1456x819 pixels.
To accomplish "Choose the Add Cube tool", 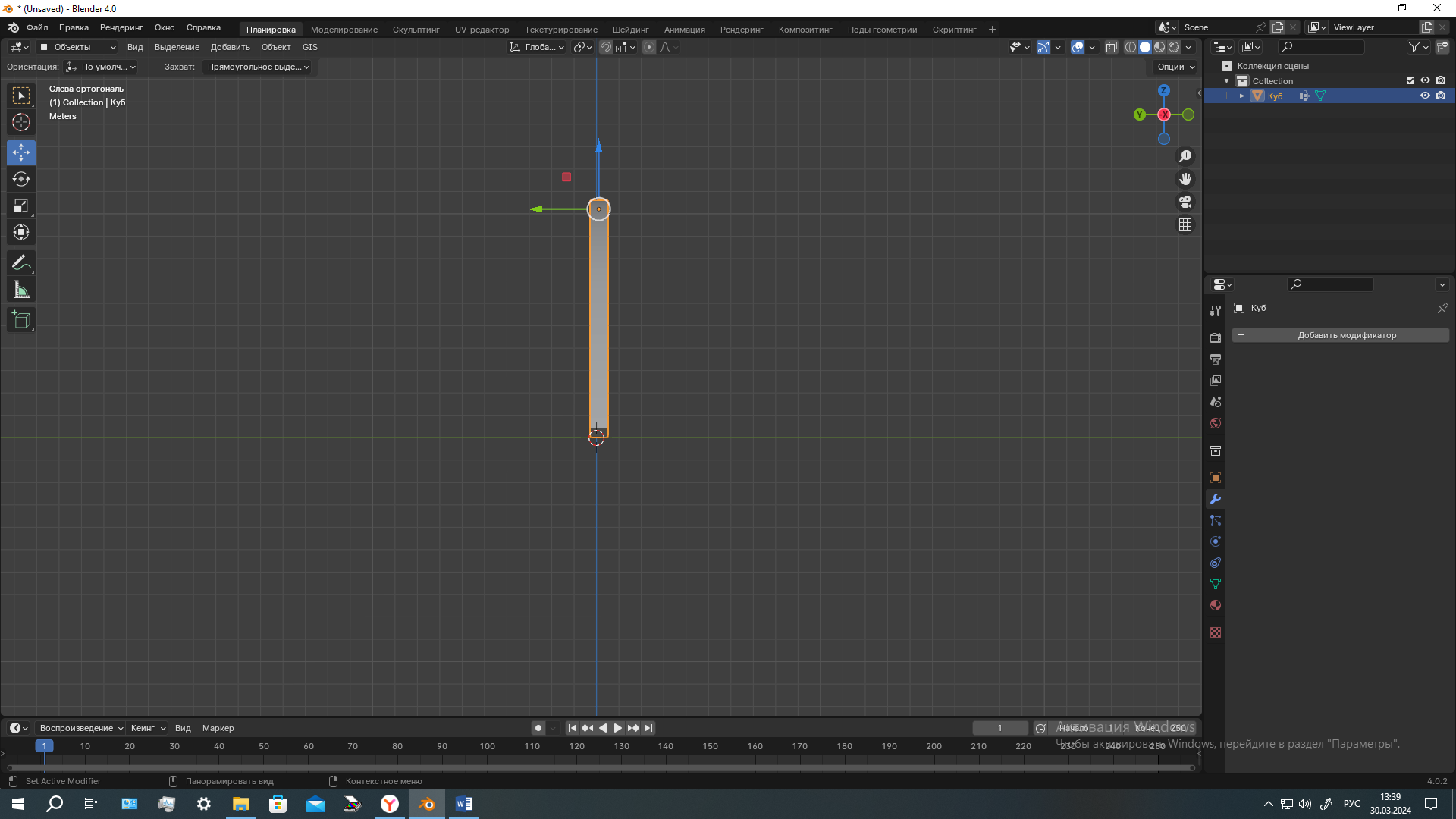I will [21, 320].
